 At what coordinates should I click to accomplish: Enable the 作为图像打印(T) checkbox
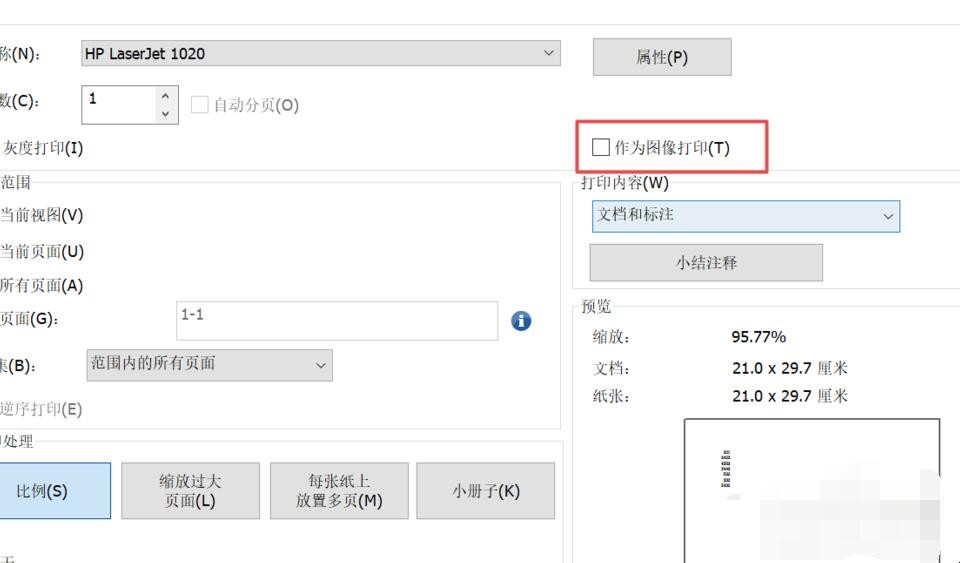click(x=601, y=148)
